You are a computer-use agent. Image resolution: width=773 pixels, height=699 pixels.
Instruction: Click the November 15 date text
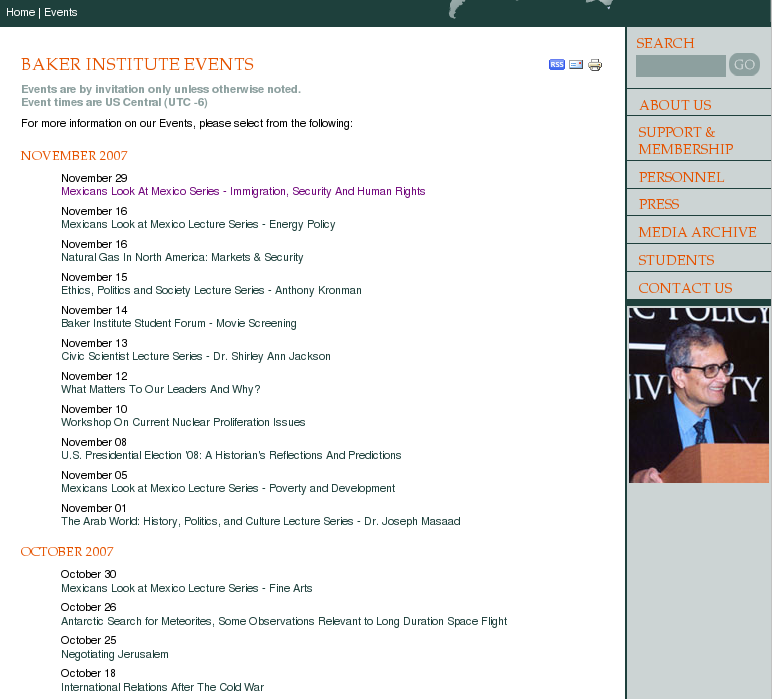point(94,277)
